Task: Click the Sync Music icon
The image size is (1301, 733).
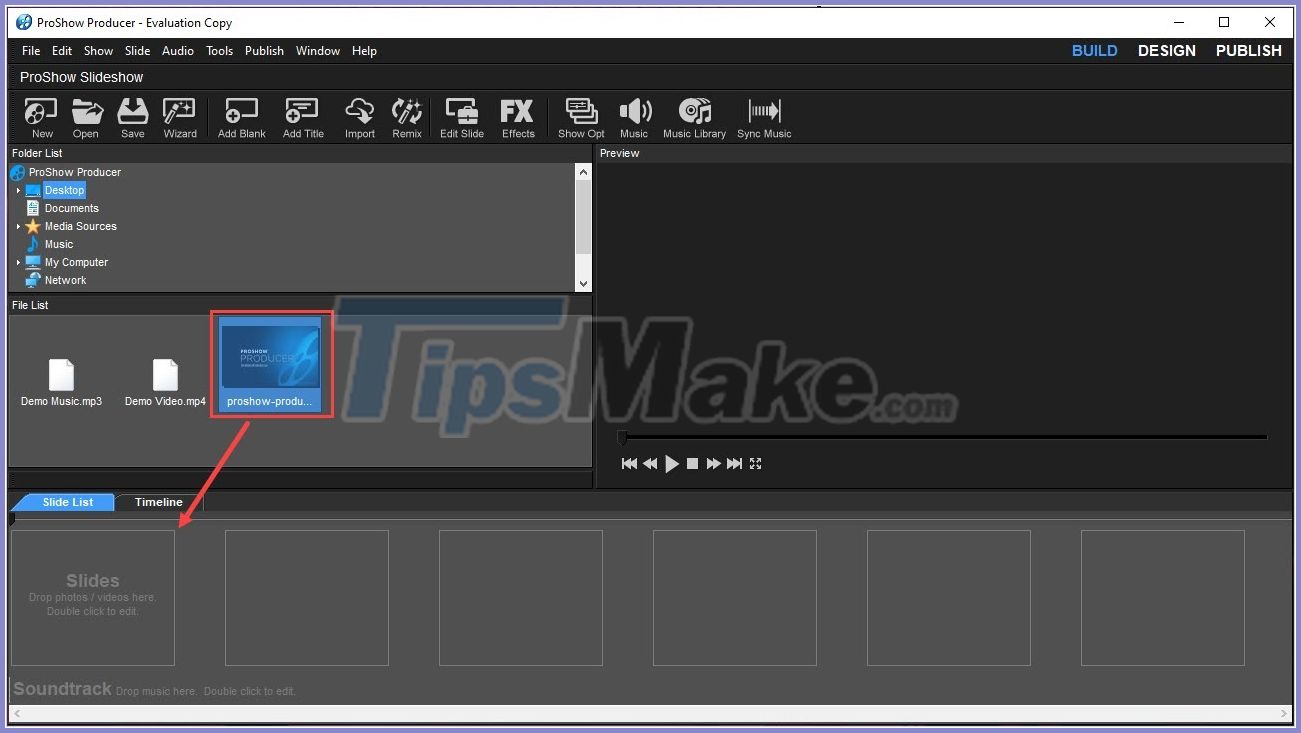Action: pos(763,117)
